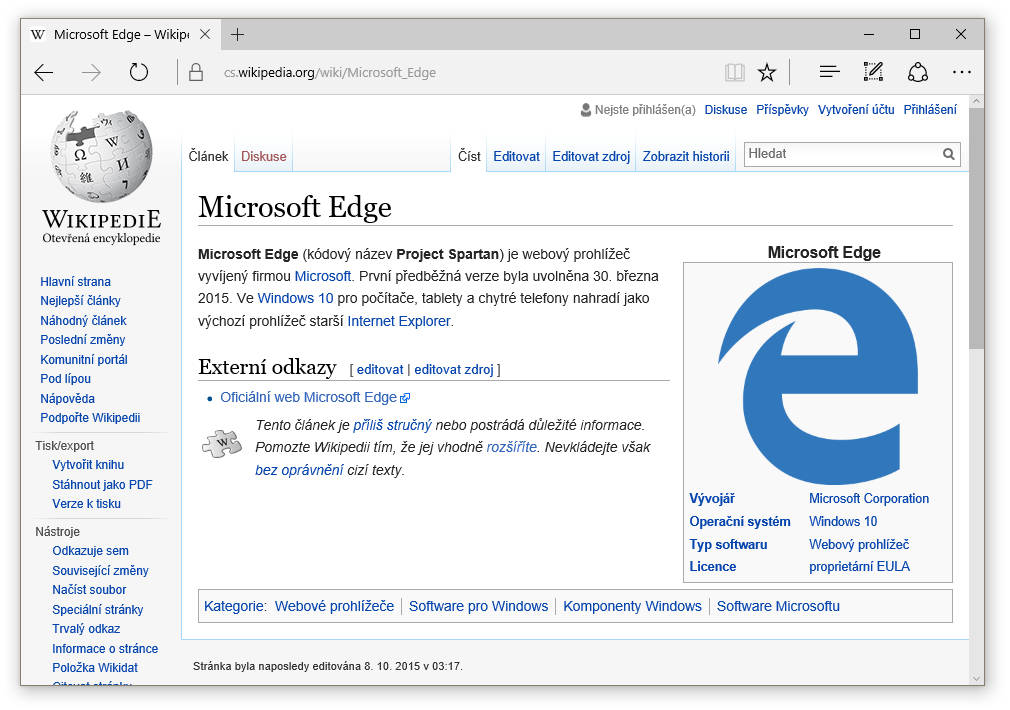Viewport: 1010px width, 710px height.
Task: Click the address bar URL
Action: [x=330, y=72]
